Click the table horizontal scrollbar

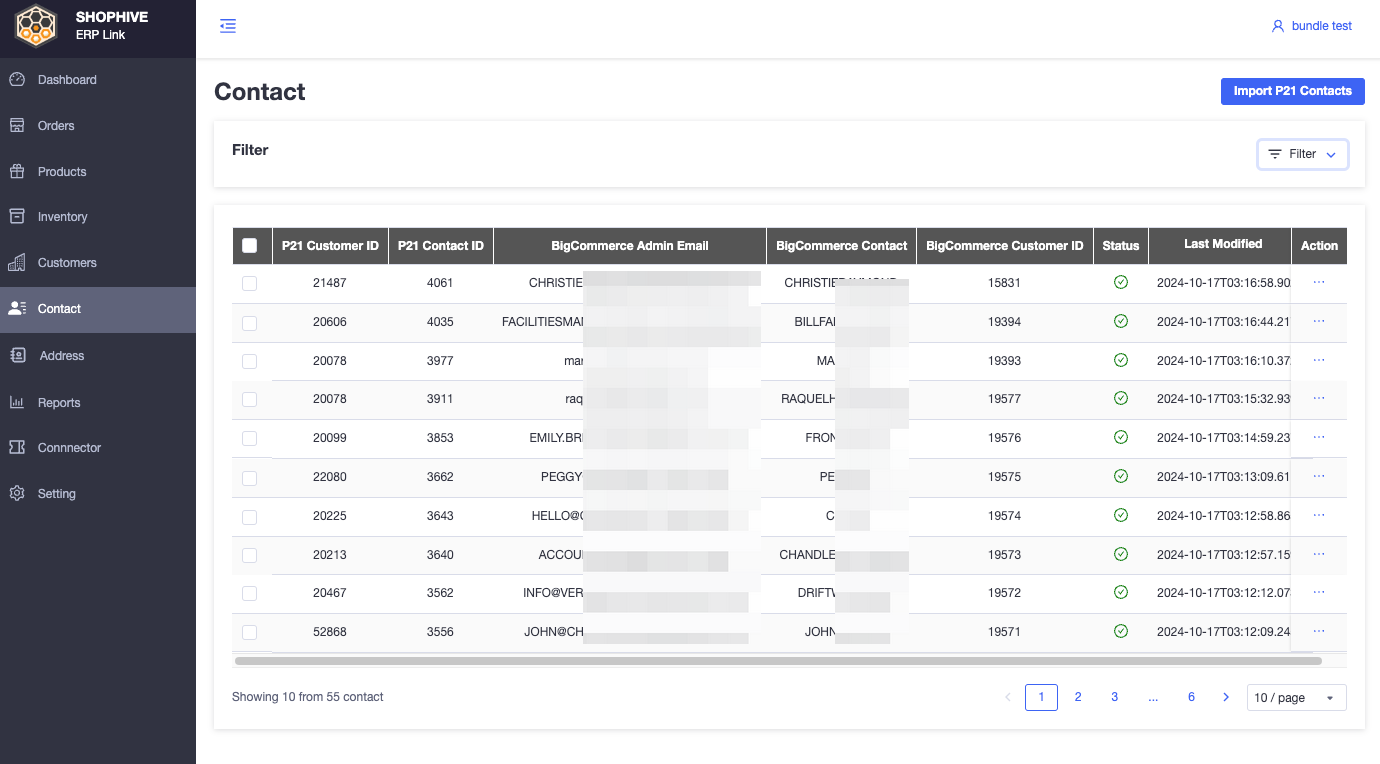[x=778, y=661]
